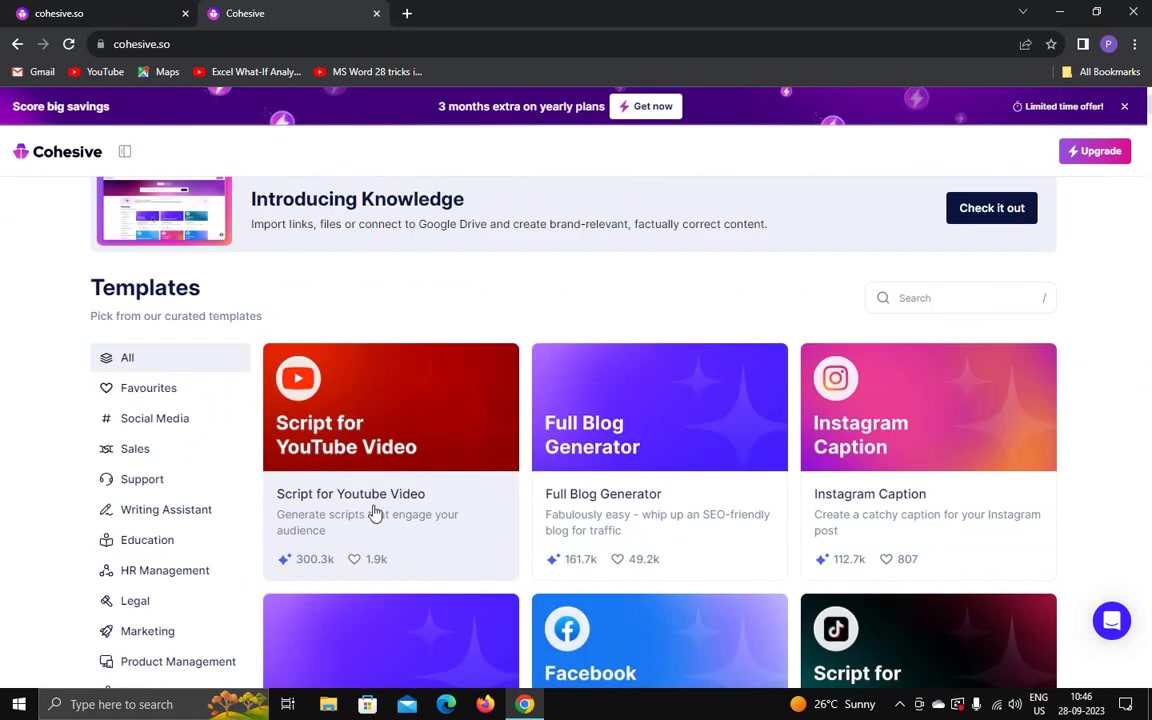
Task: Open File Explorer from the taskbar
Action: click(328, 704)
